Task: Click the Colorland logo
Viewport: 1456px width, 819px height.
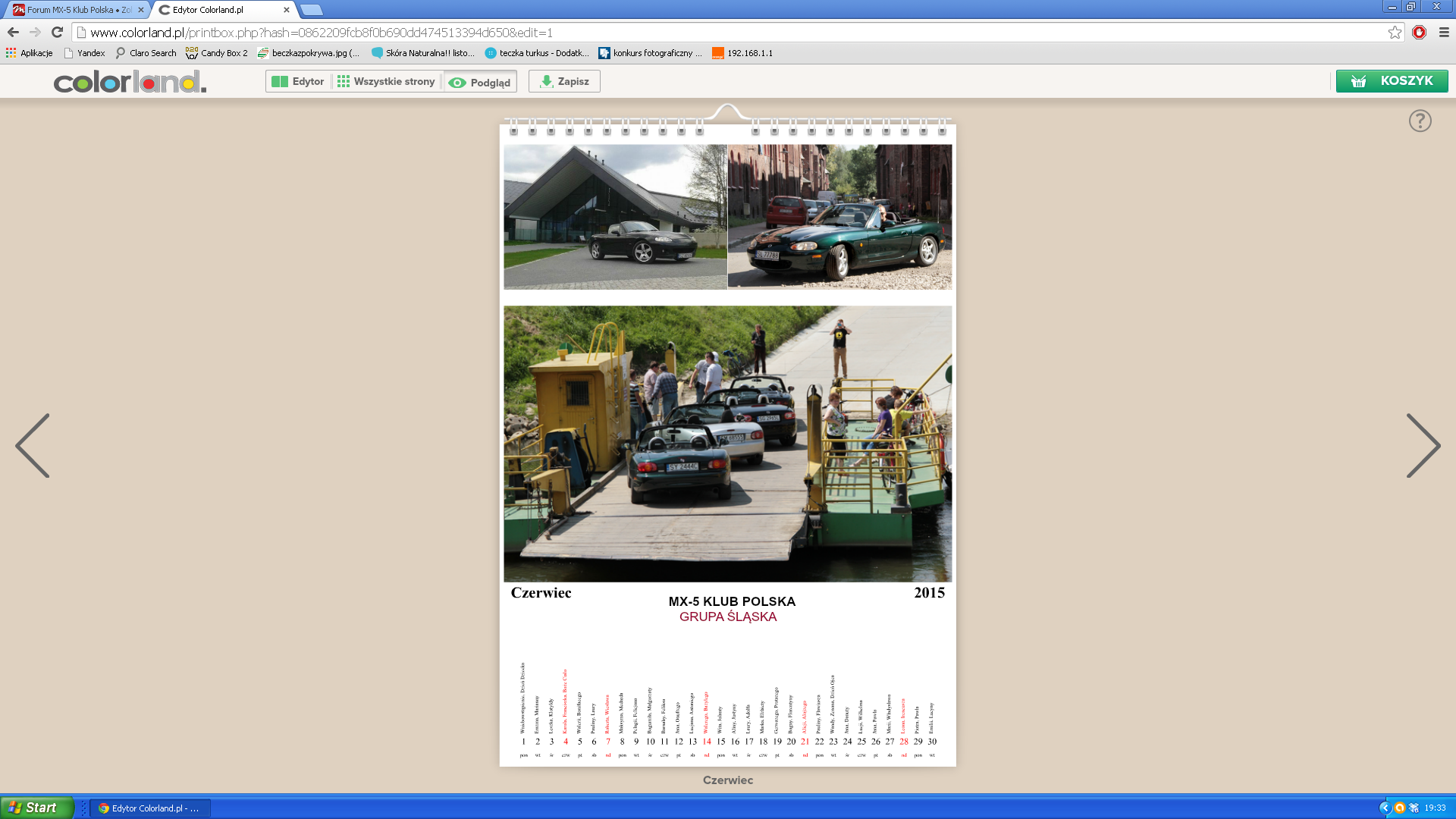Action: point(130,81)
